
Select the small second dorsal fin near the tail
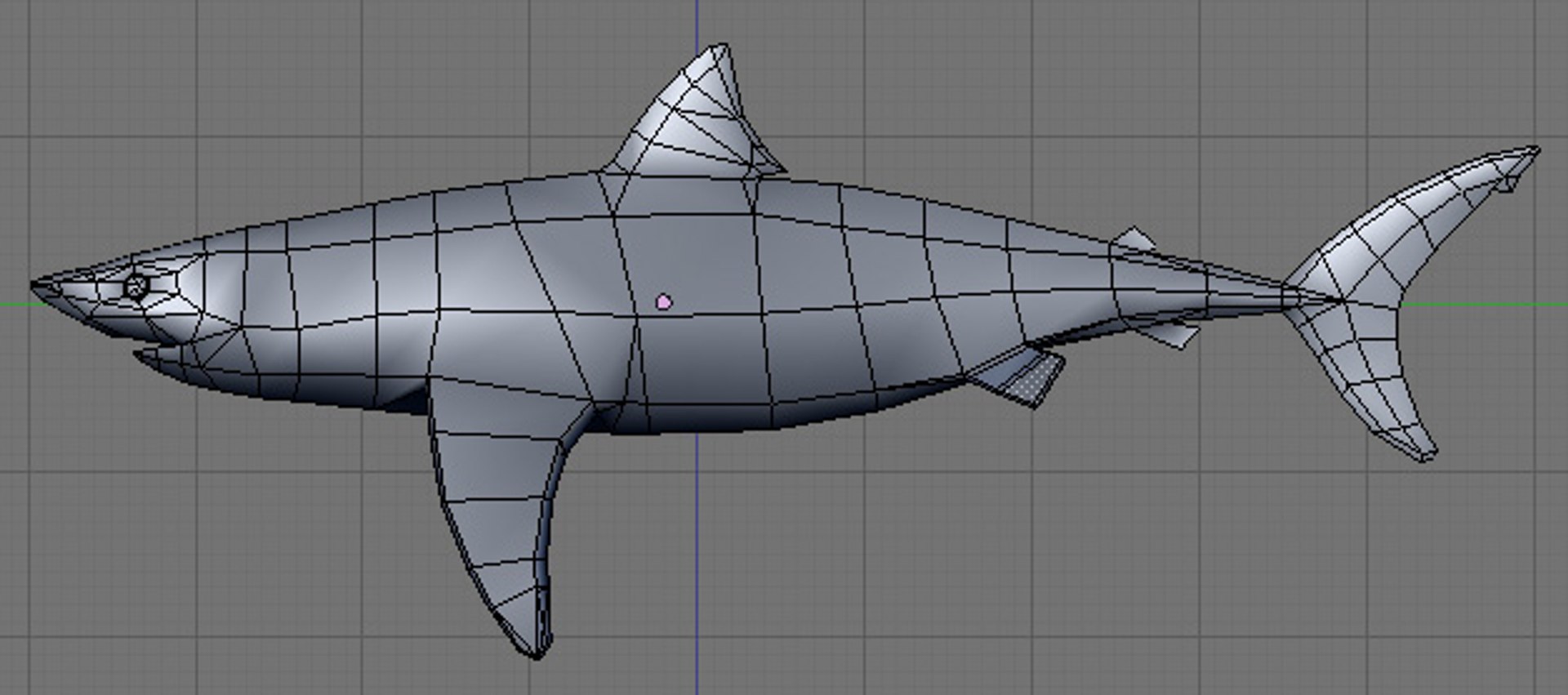click(x=1134, y=240)
